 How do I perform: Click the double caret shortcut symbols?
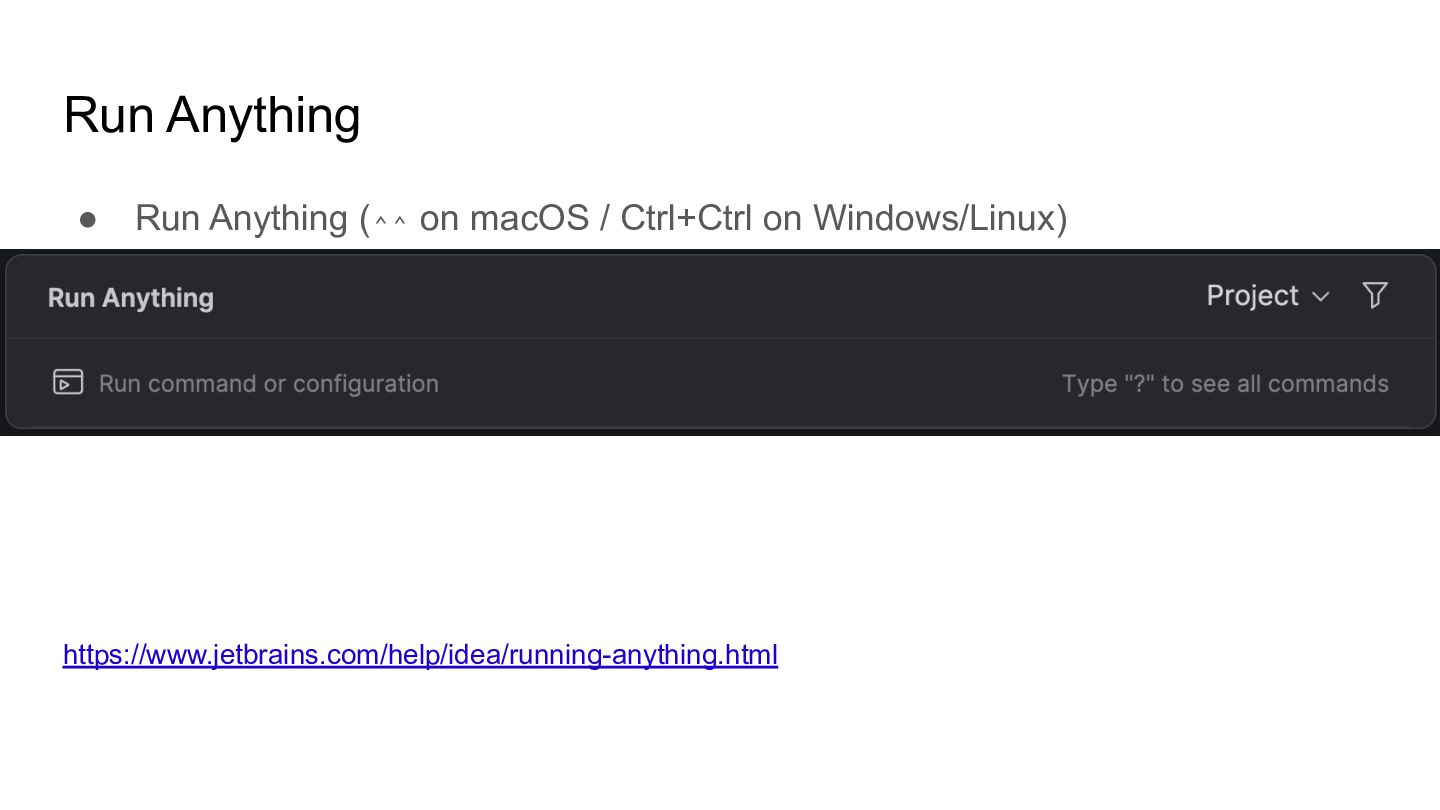pos(390,221)
